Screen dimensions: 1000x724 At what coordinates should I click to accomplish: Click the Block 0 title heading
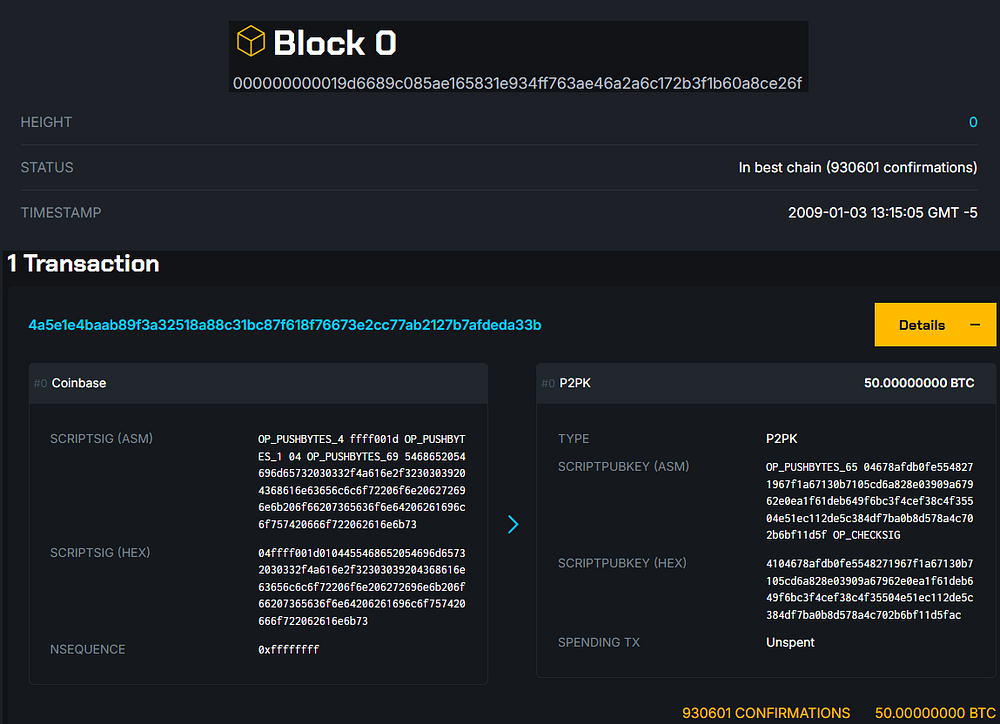334,43
